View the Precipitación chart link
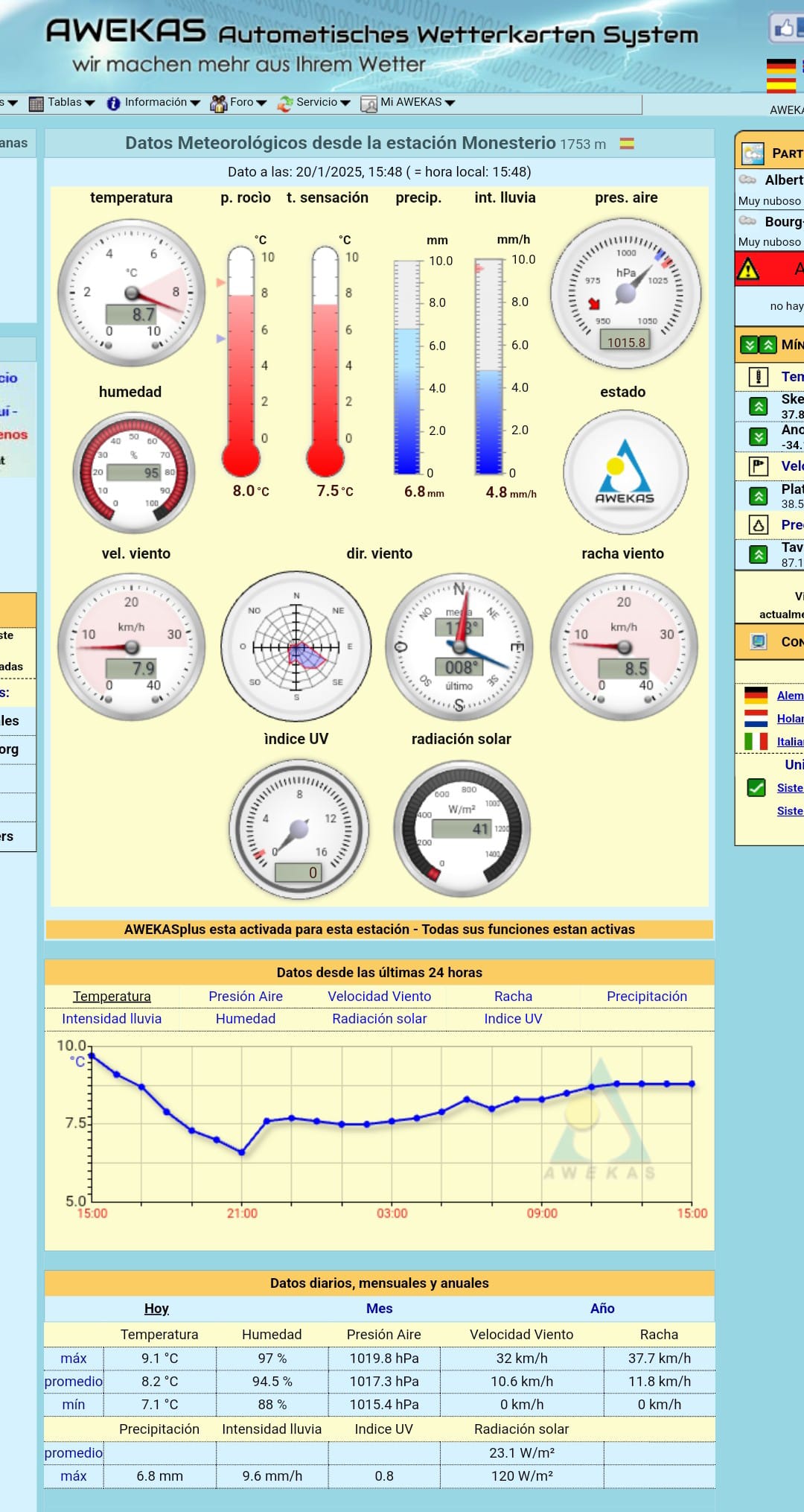 (x=647, y=997)
